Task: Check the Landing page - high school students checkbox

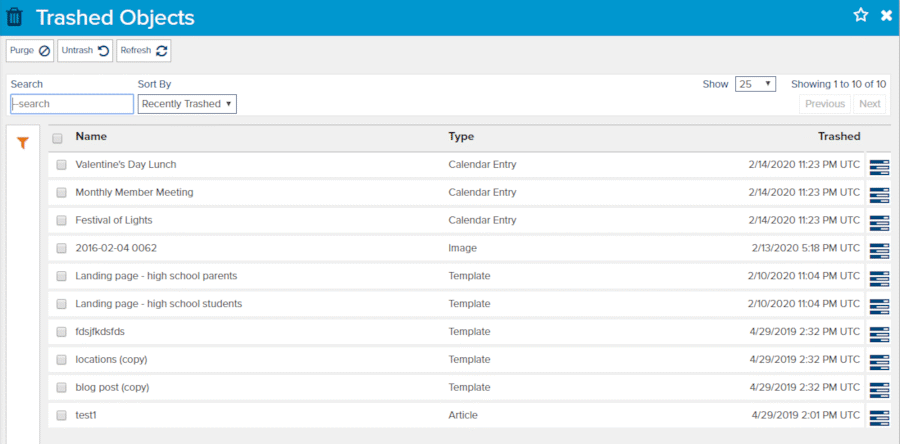Action: (61, 304)
